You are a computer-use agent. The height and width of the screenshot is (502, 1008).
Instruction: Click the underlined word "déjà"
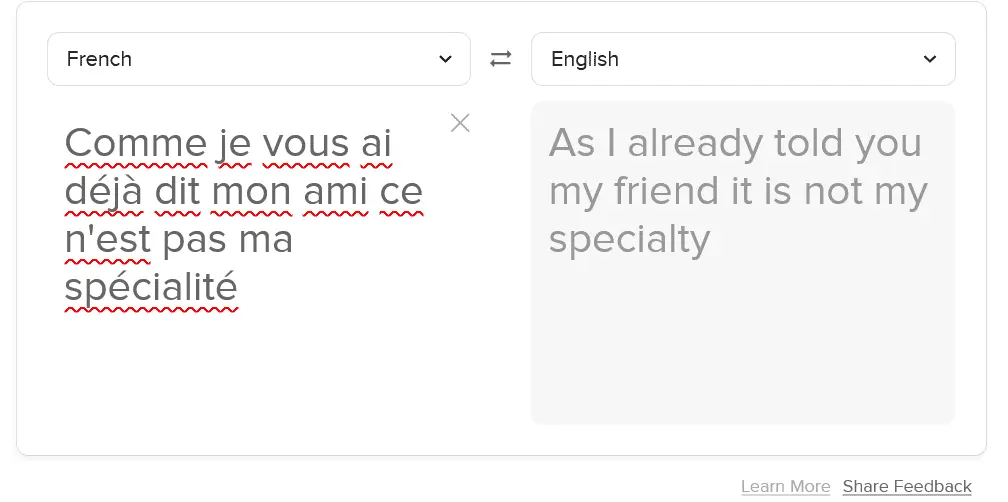(104, 191)
